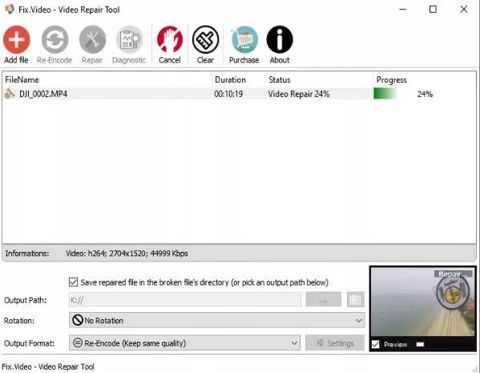The width and height of the screenshot is (480, 373).
Task: Click the FileName column header
Action: 22,80
